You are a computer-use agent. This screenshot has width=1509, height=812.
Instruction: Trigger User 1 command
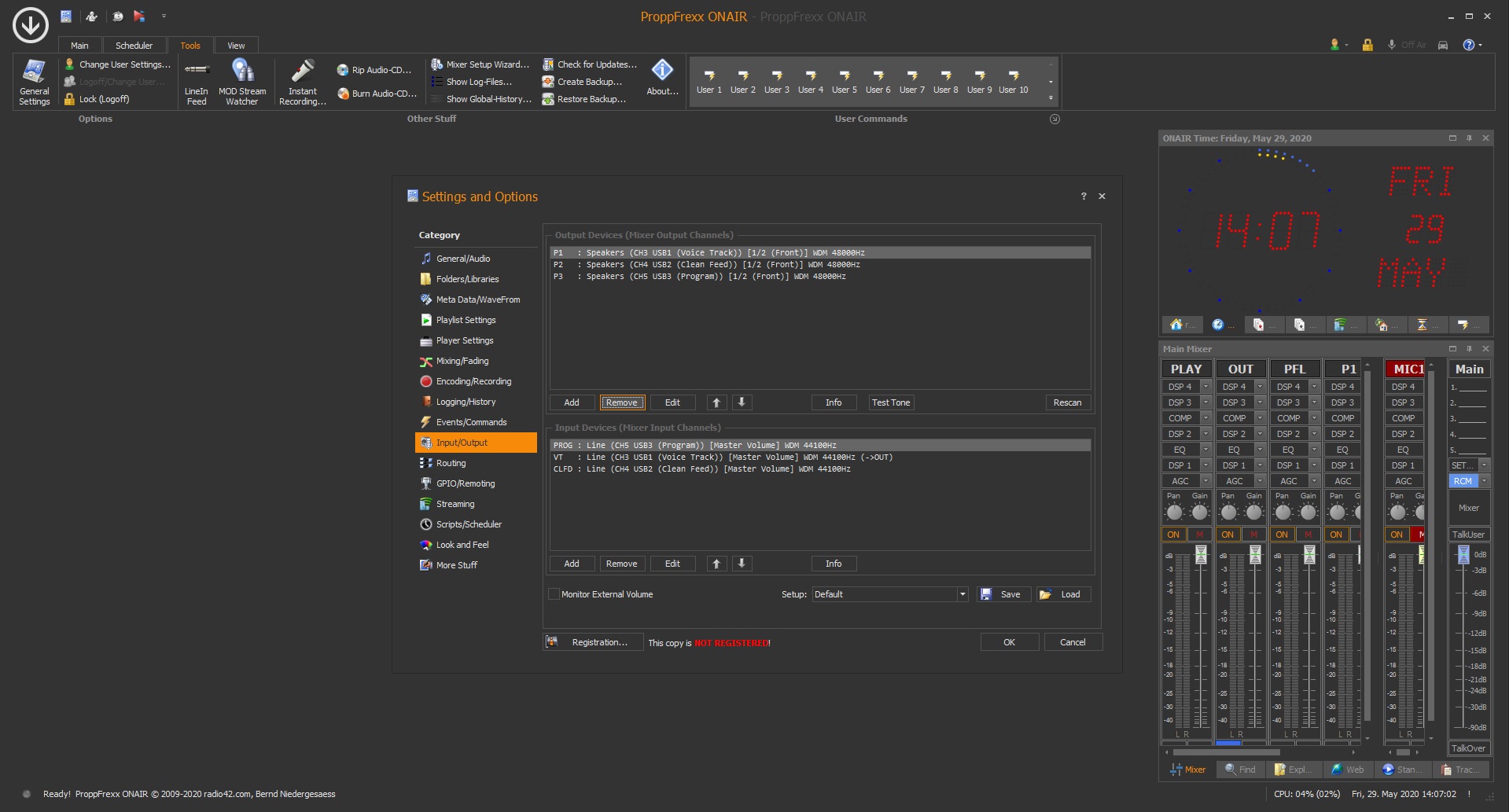(x=708, y=81)
